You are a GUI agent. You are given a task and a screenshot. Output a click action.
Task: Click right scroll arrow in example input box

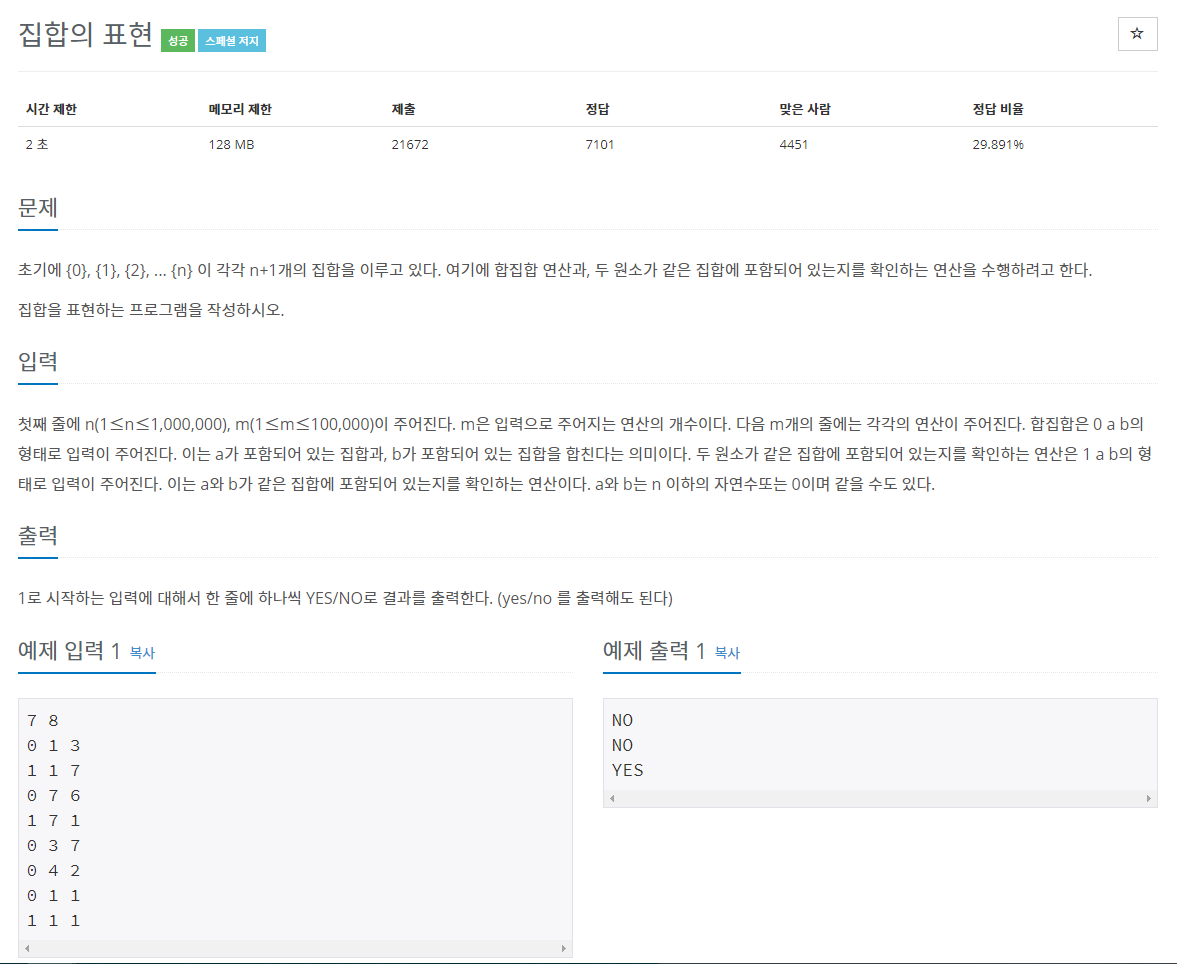point(564,948)
